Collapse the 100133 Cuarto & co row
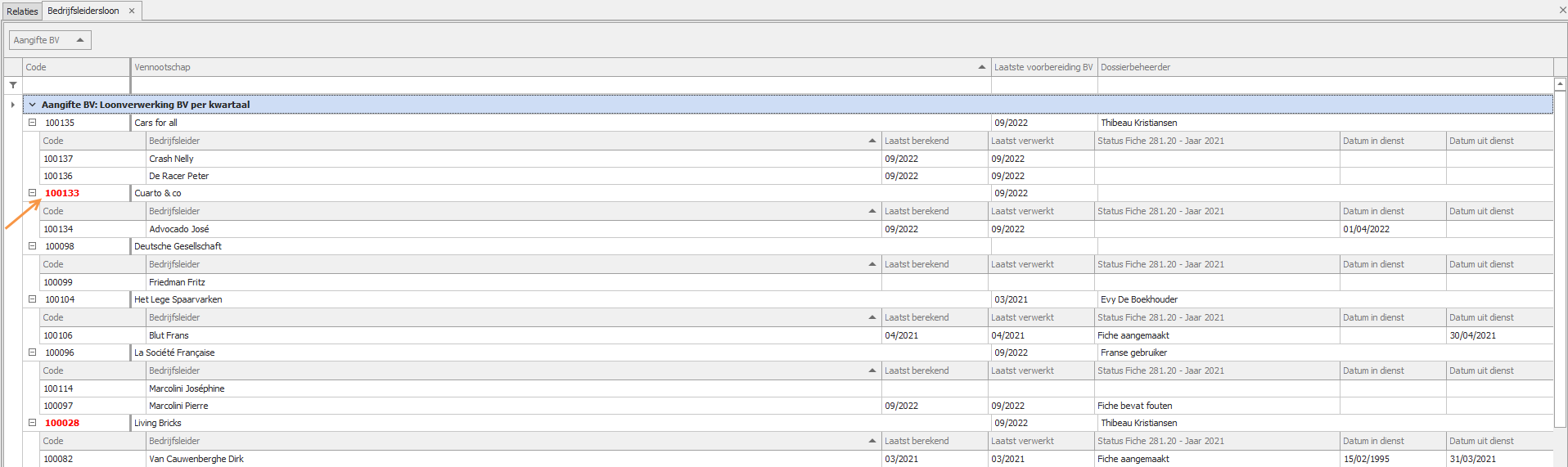The width and height of the screenshot is (1568, 467). 33,193
